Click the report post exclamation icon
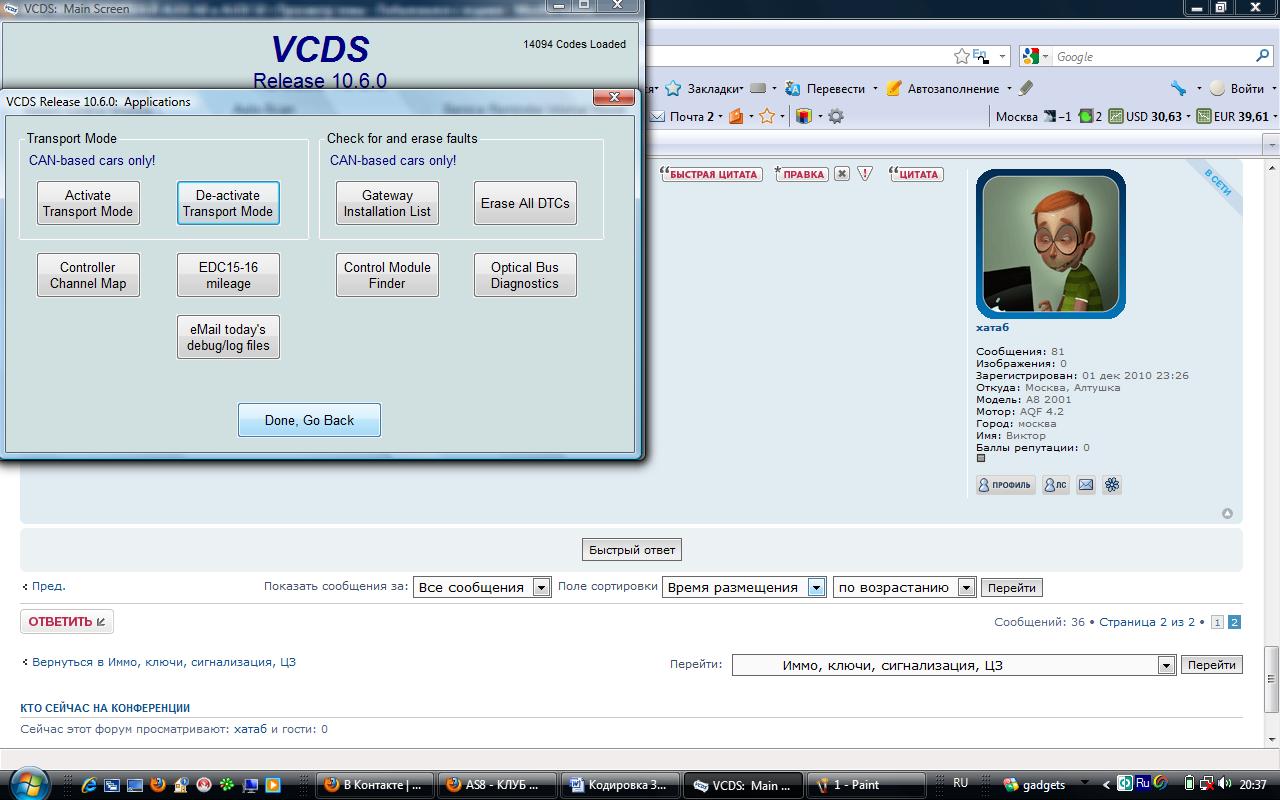 point(865,174)
